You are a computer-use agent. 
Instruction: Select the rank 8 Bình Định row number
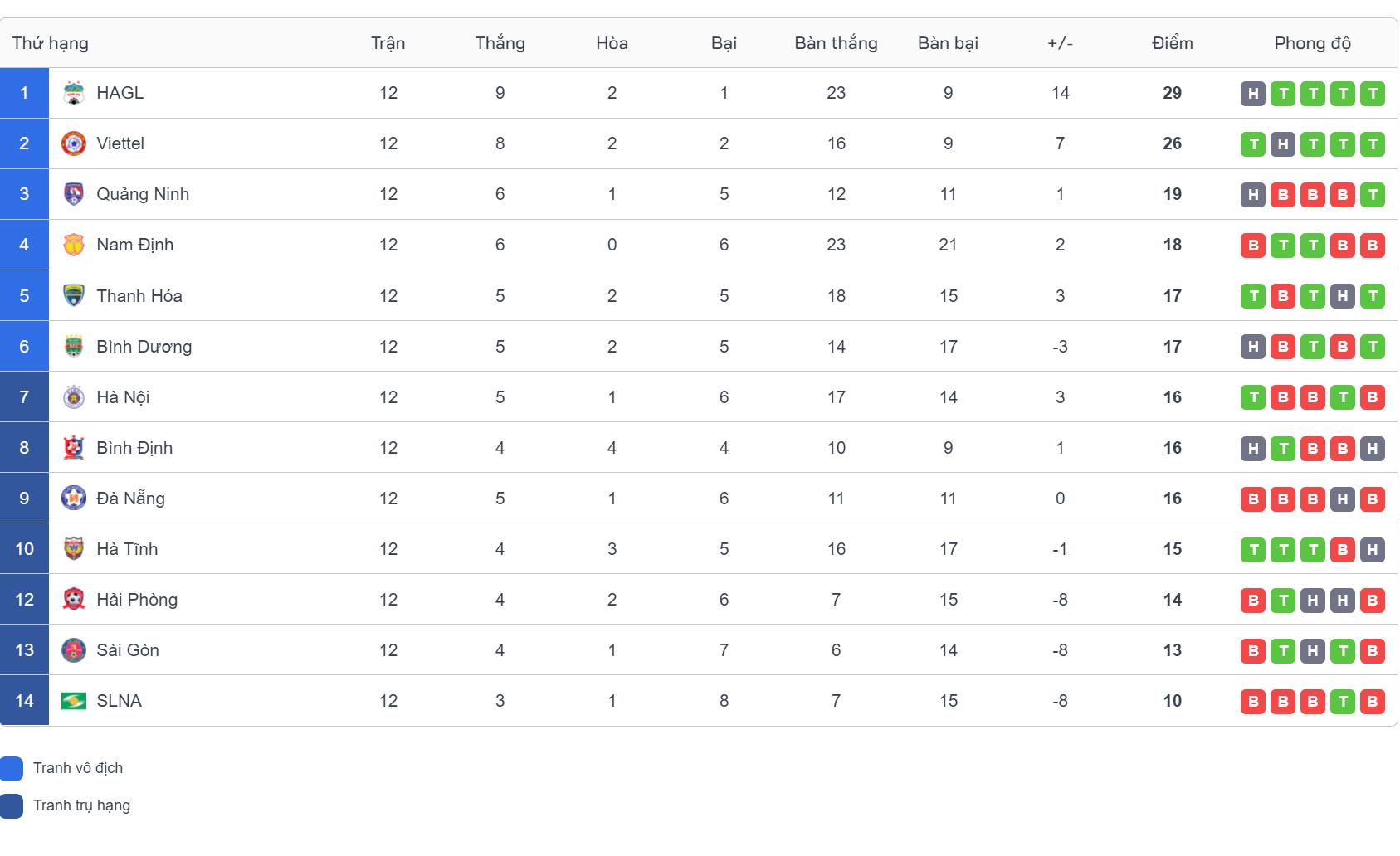point(24,448)
